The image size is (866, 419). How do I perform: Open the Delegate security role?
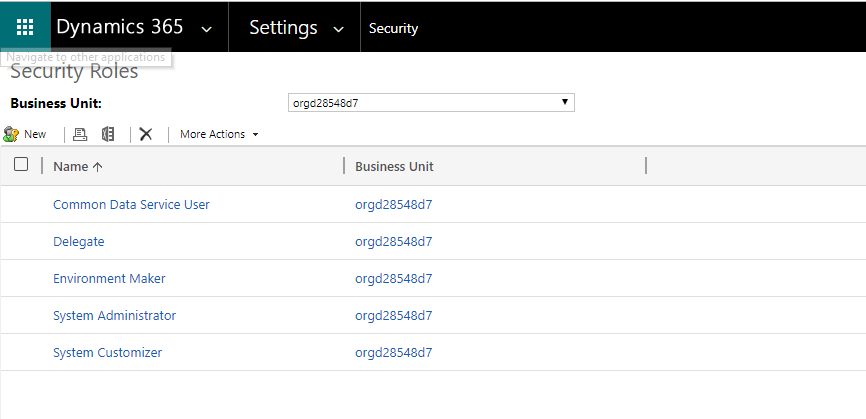(78, 242)
